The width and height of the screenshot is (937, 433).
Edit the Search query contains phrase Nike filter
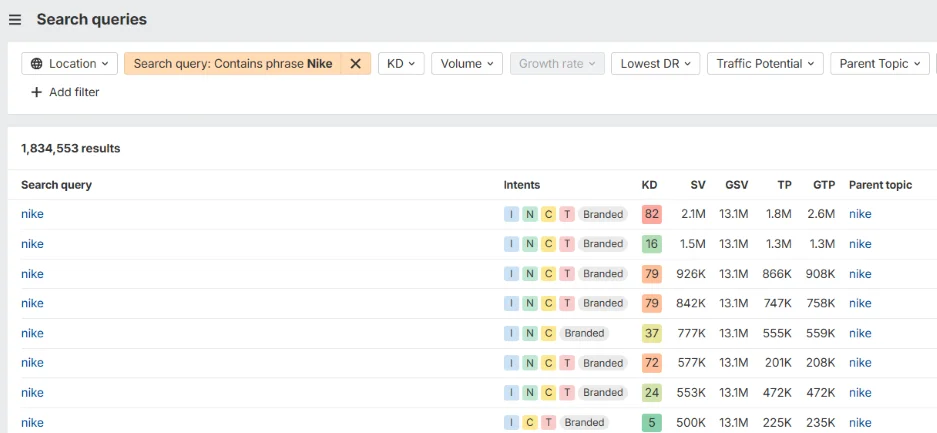click(x=232, y=64)
